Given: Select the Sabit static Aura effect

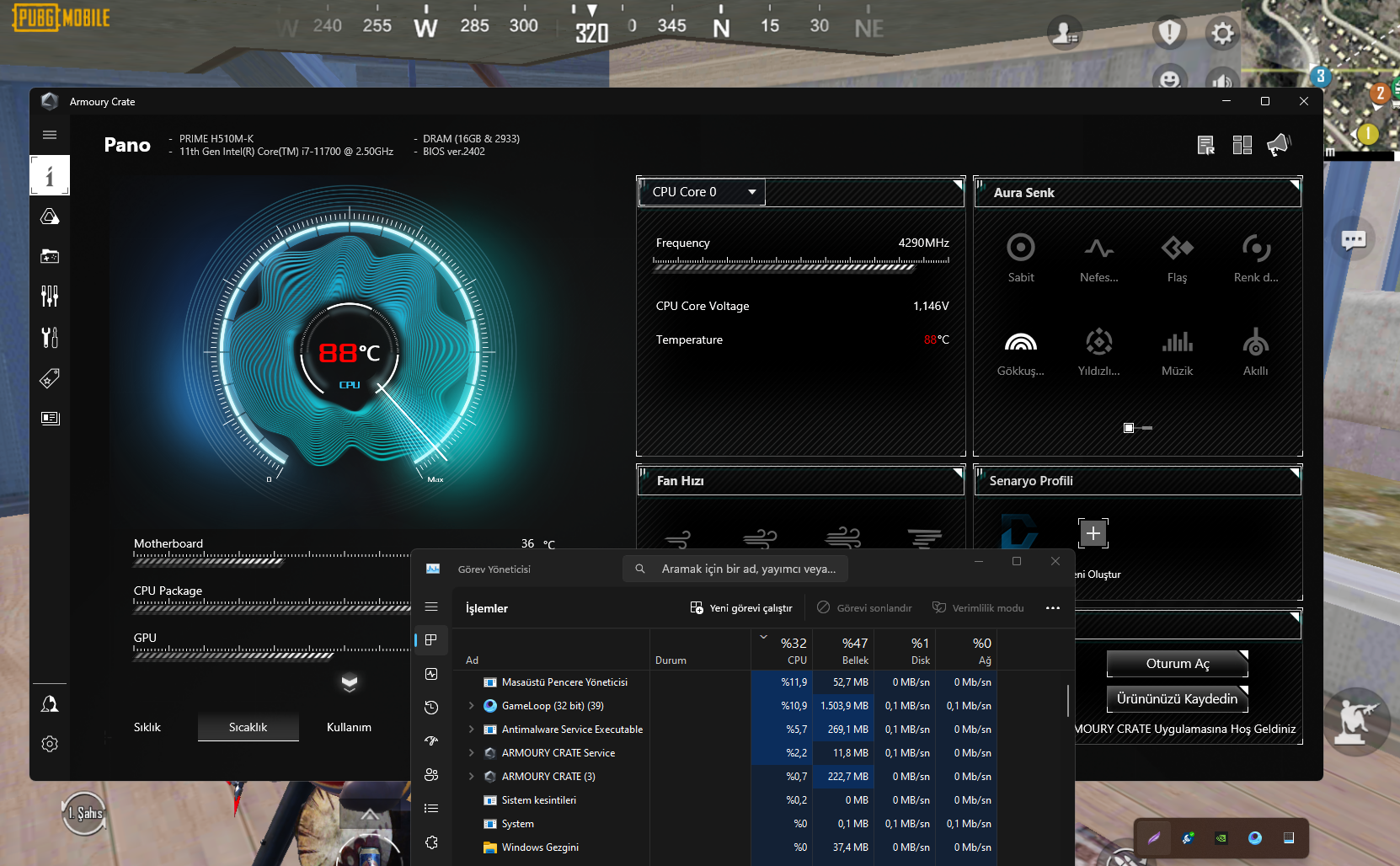Looking at the screenshot, I should click(1020, 249).
